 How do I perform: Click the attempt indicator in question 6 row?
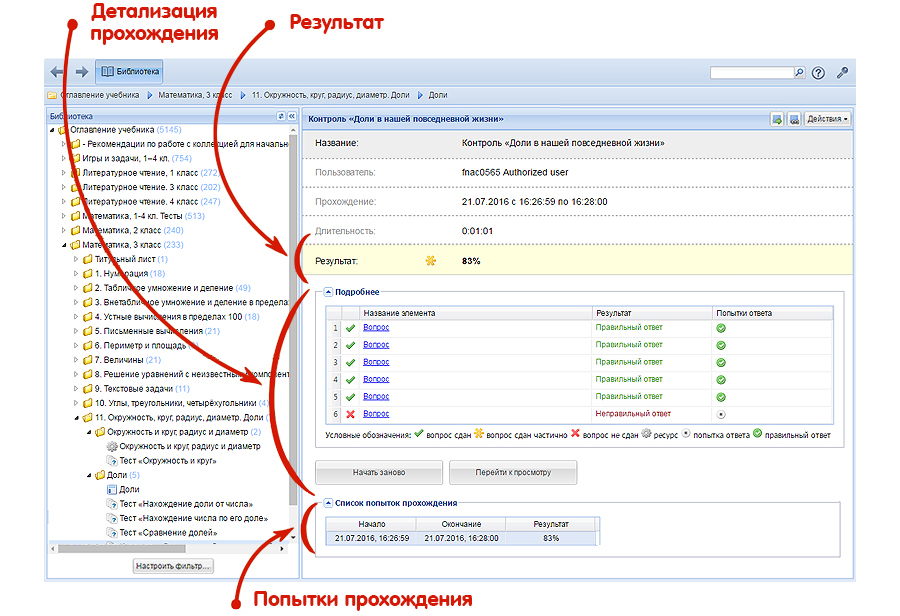(x=720, y=413)
